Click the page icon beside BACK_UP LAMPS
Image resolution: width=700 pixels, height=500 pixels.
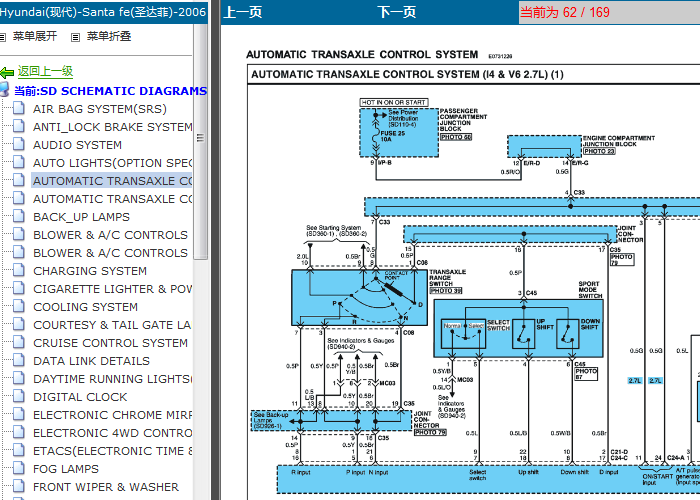pos(19,217)
